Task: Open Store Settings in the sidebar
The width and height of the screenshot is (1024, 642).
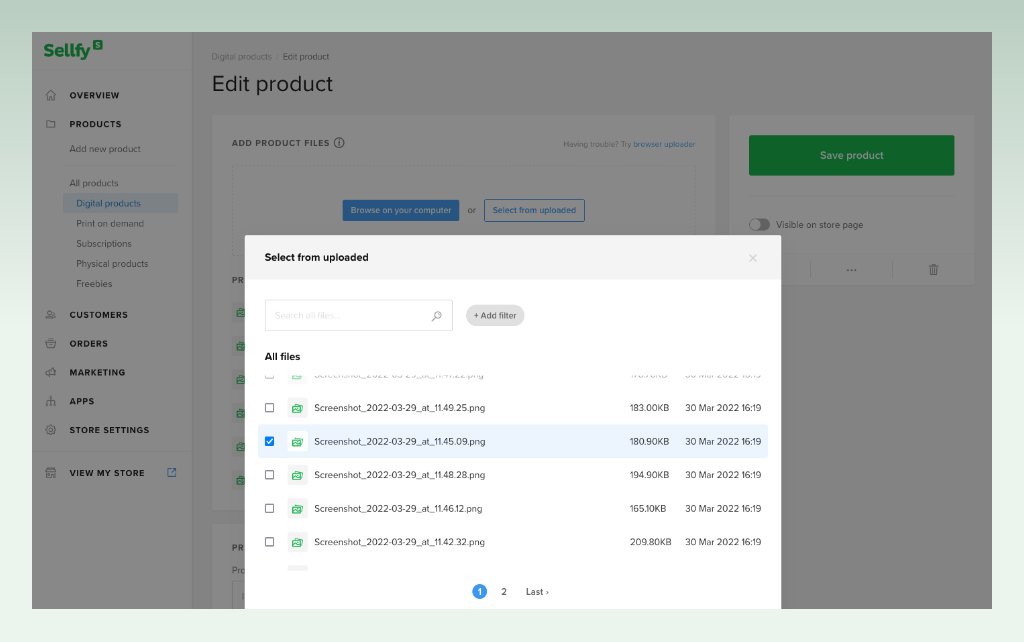Action: (x=109, y=430)
